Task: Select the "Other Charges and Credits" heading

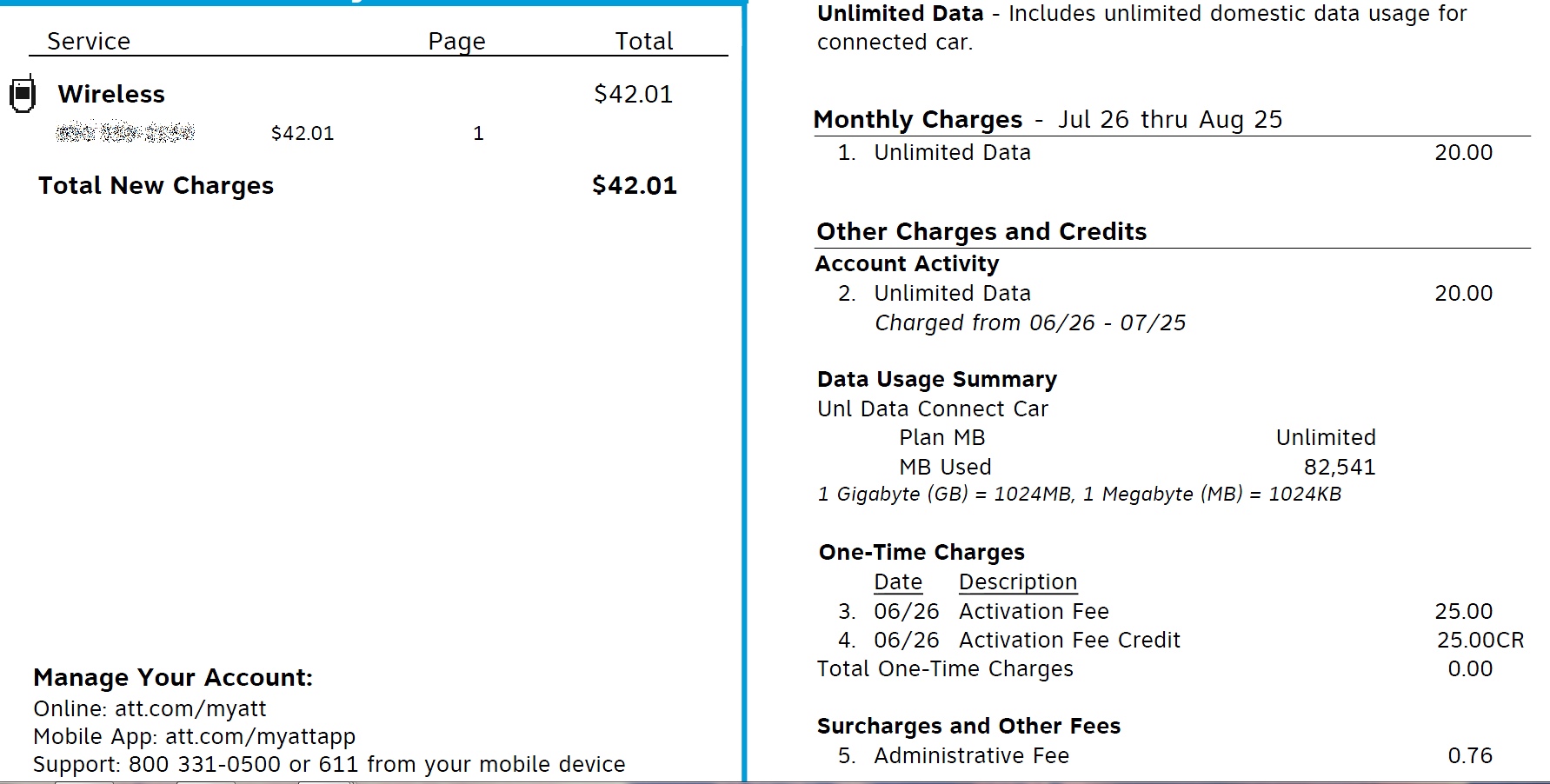Action: (981, 232)
